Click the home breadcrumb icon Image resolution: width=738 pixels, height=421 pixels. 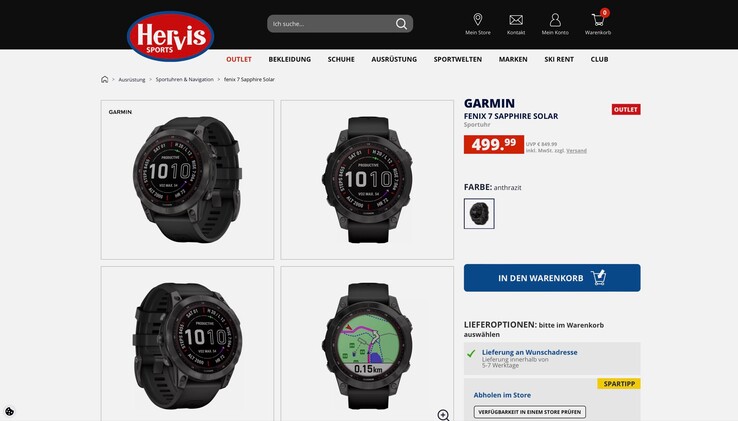[104, 79]
